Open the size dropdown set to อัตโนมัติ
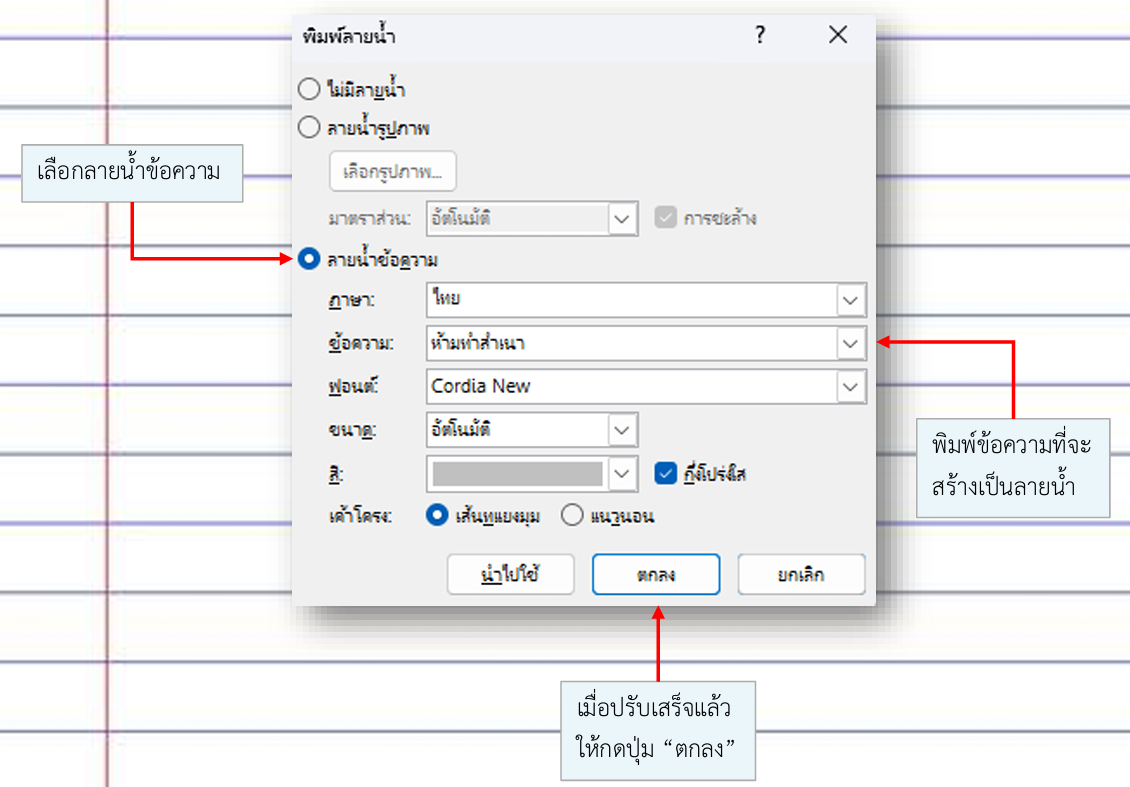Image resolution: width=1130 pixels, height=787 pixels. [622, 430]
